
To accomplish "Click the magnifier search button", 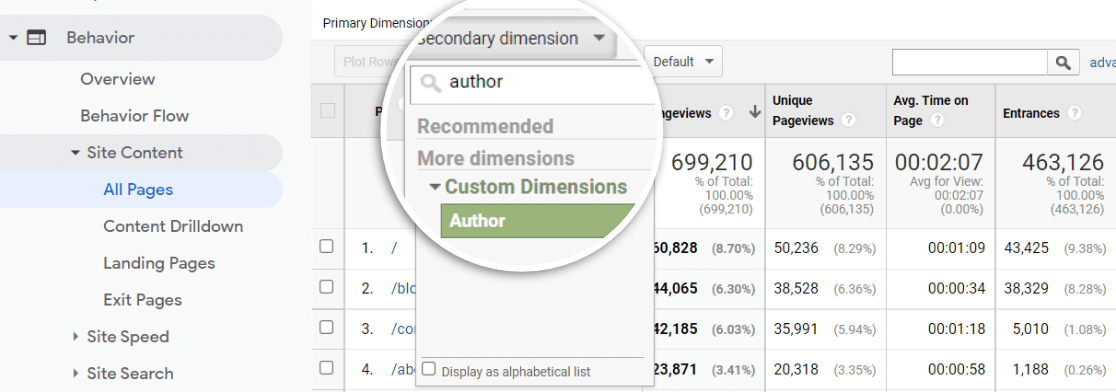I will coord(1063,63).
